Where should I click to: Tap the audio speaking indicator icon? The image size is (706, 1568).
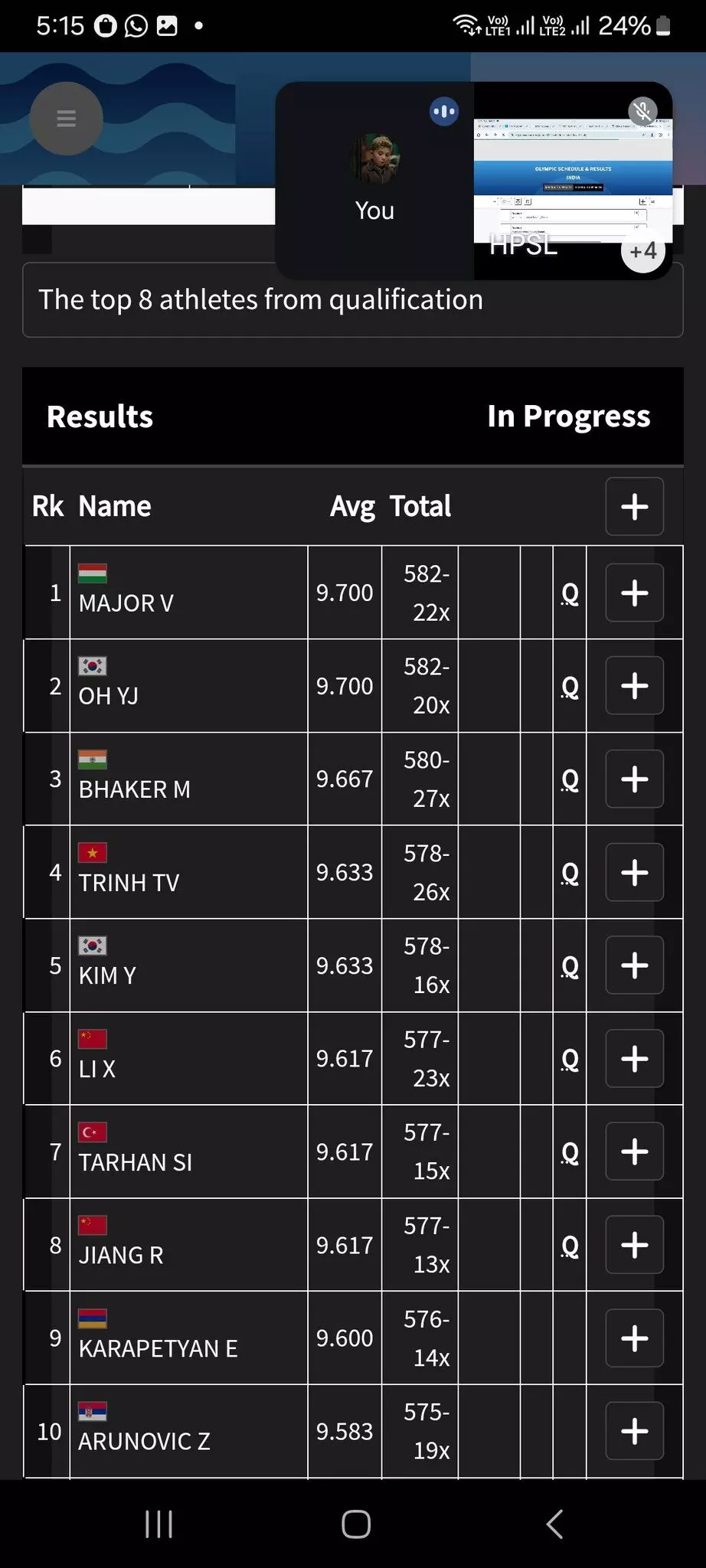[x=444, y=112]
